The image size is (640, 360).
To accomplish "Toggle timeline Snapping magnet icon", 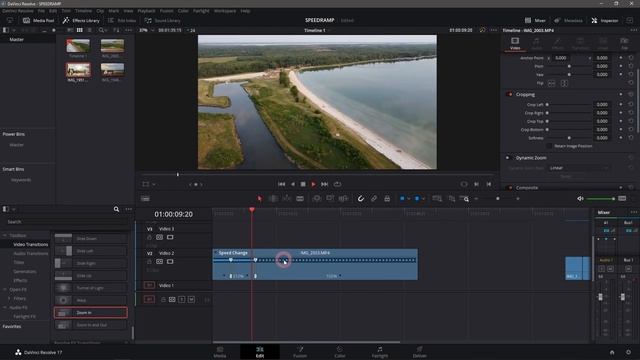I will click(361, 199).
